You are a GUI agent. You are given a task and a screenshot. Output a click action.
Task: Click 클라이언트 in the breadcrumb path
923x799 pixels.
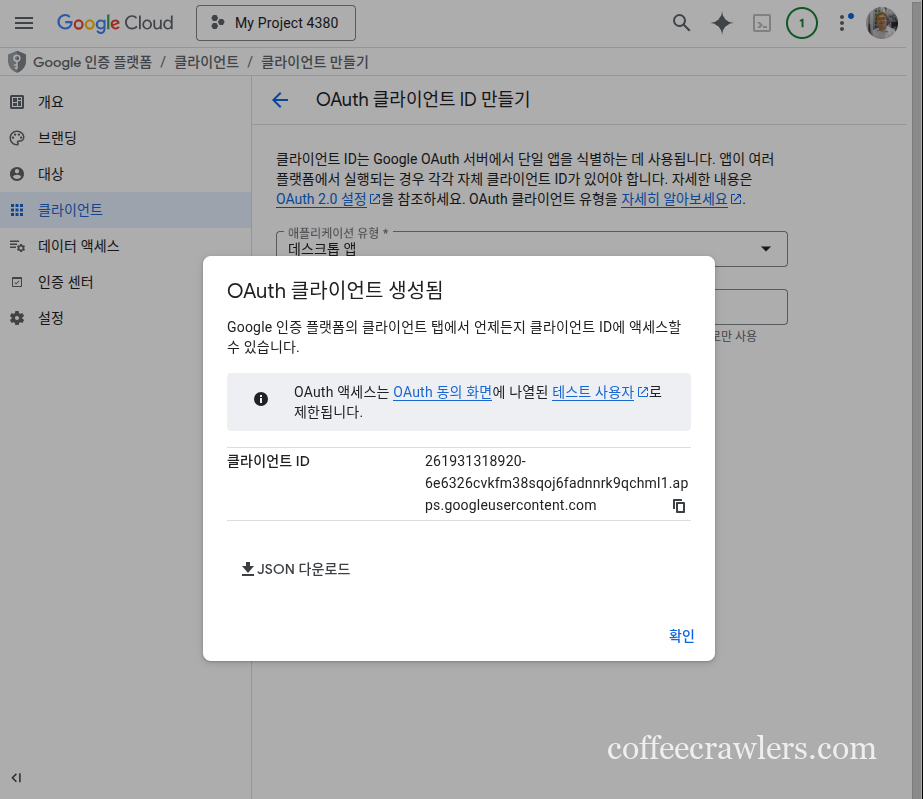206,62
